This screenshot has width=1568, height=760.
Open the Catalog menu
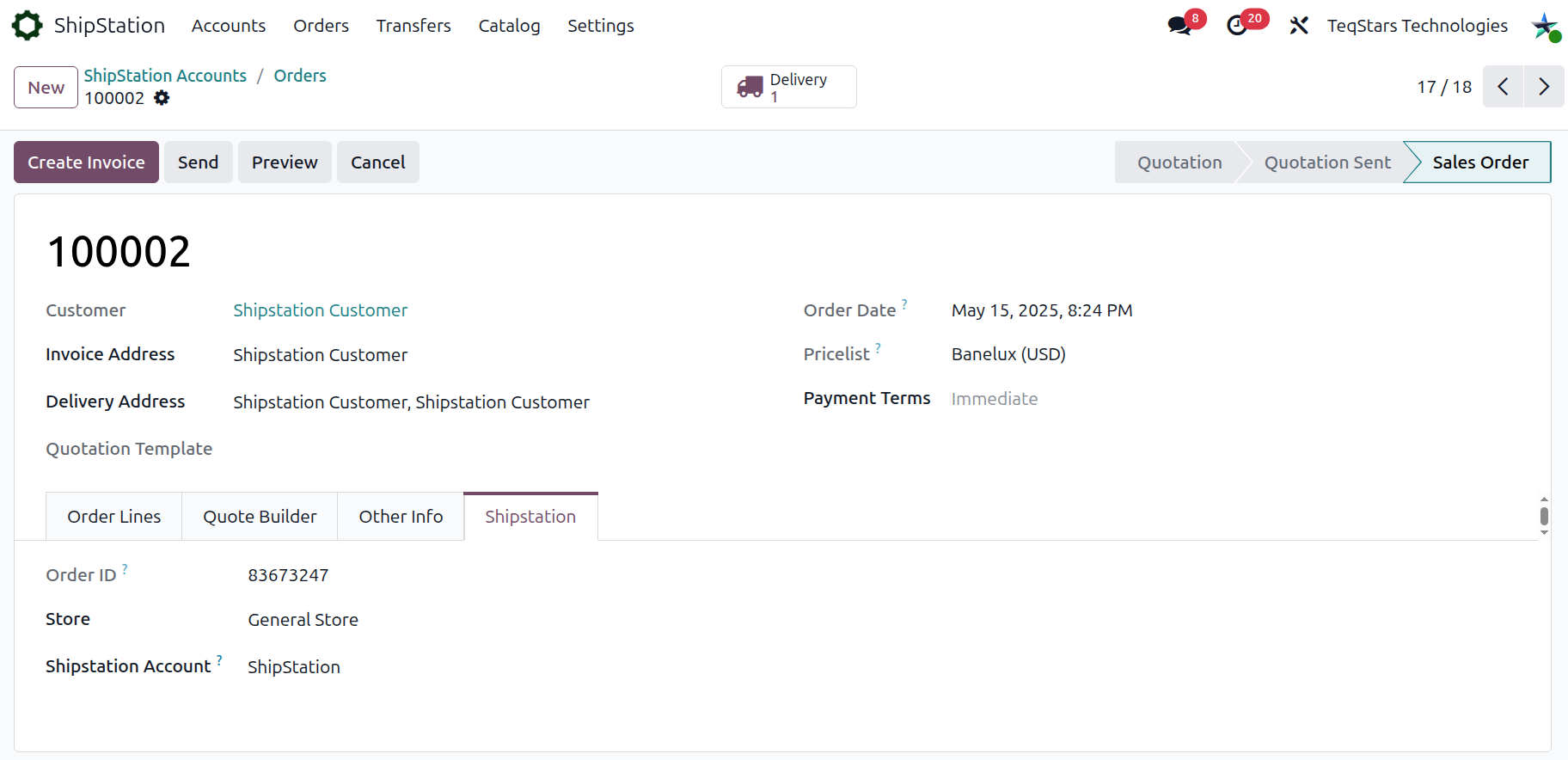tap(509, 26)
